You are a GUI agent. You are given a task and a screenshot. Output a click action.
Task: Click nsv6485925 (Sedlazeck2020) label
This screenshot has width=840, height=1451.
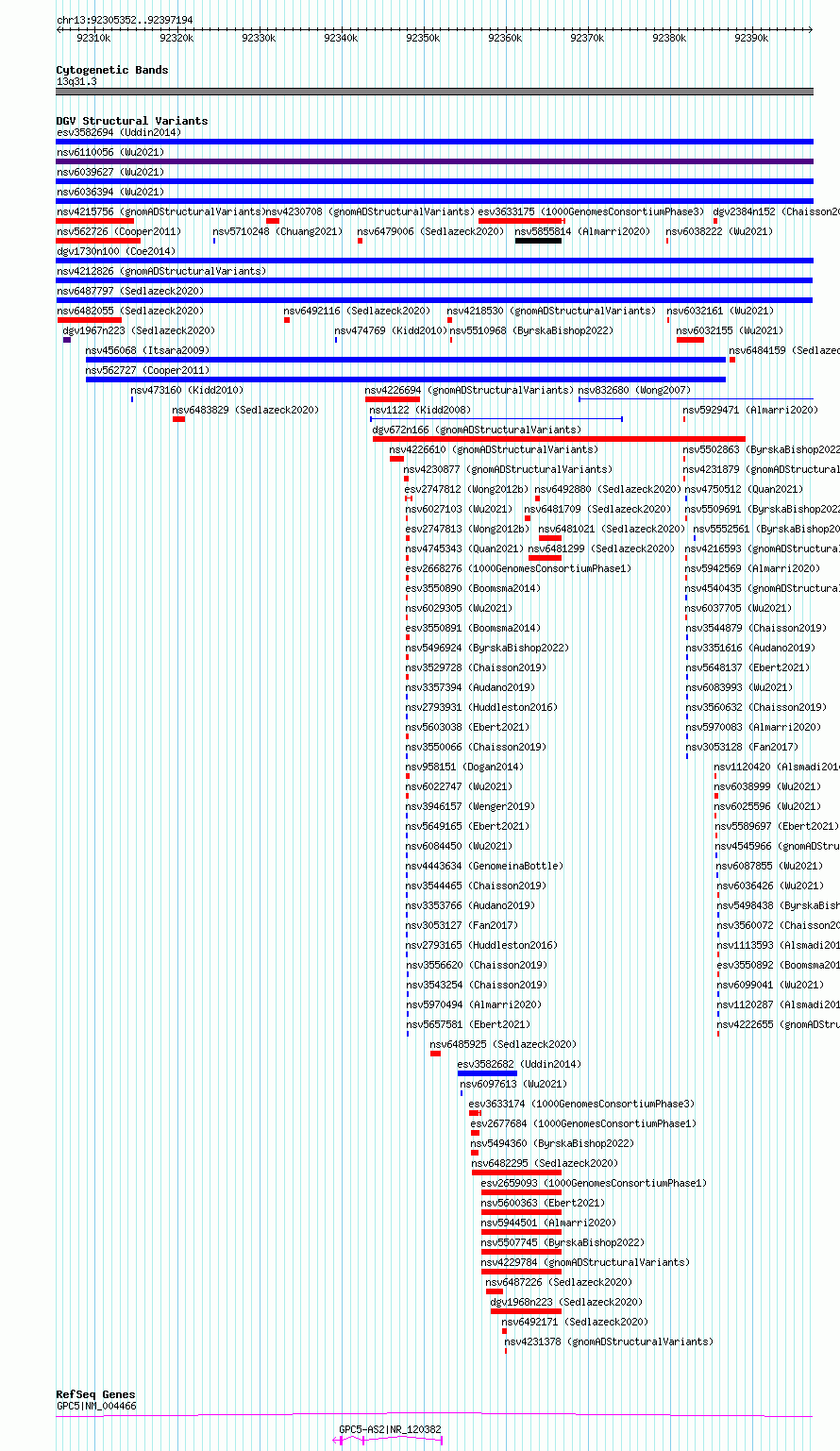click(503, 1044)
